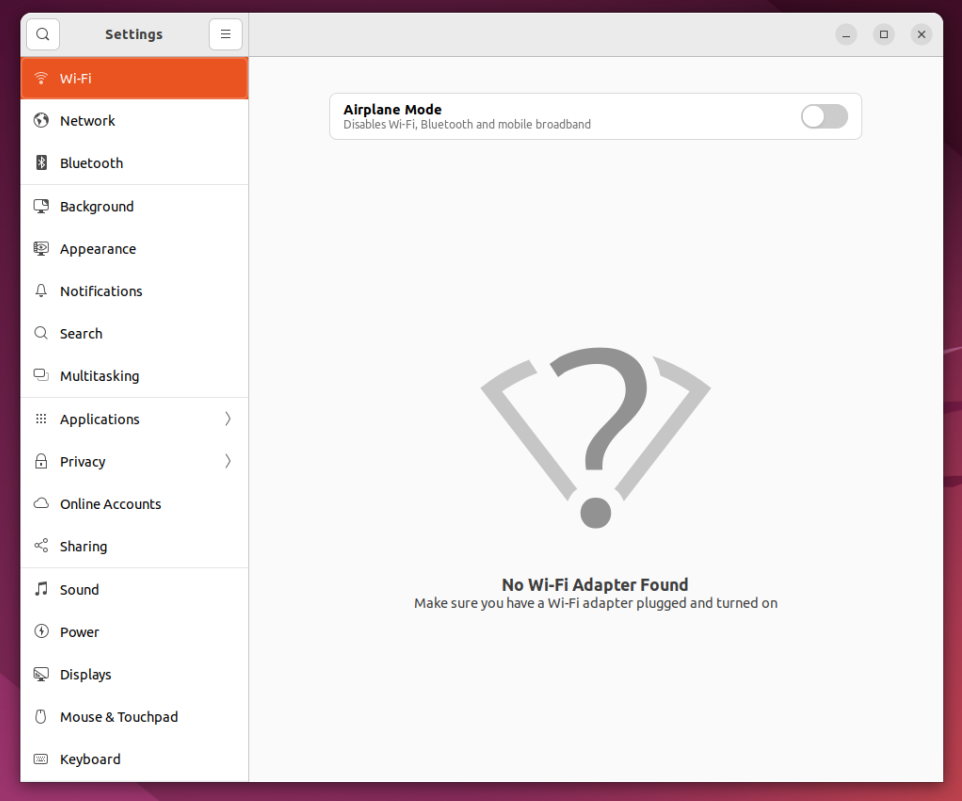Expand the Applications chevron arrow

(x=227, y=419)
